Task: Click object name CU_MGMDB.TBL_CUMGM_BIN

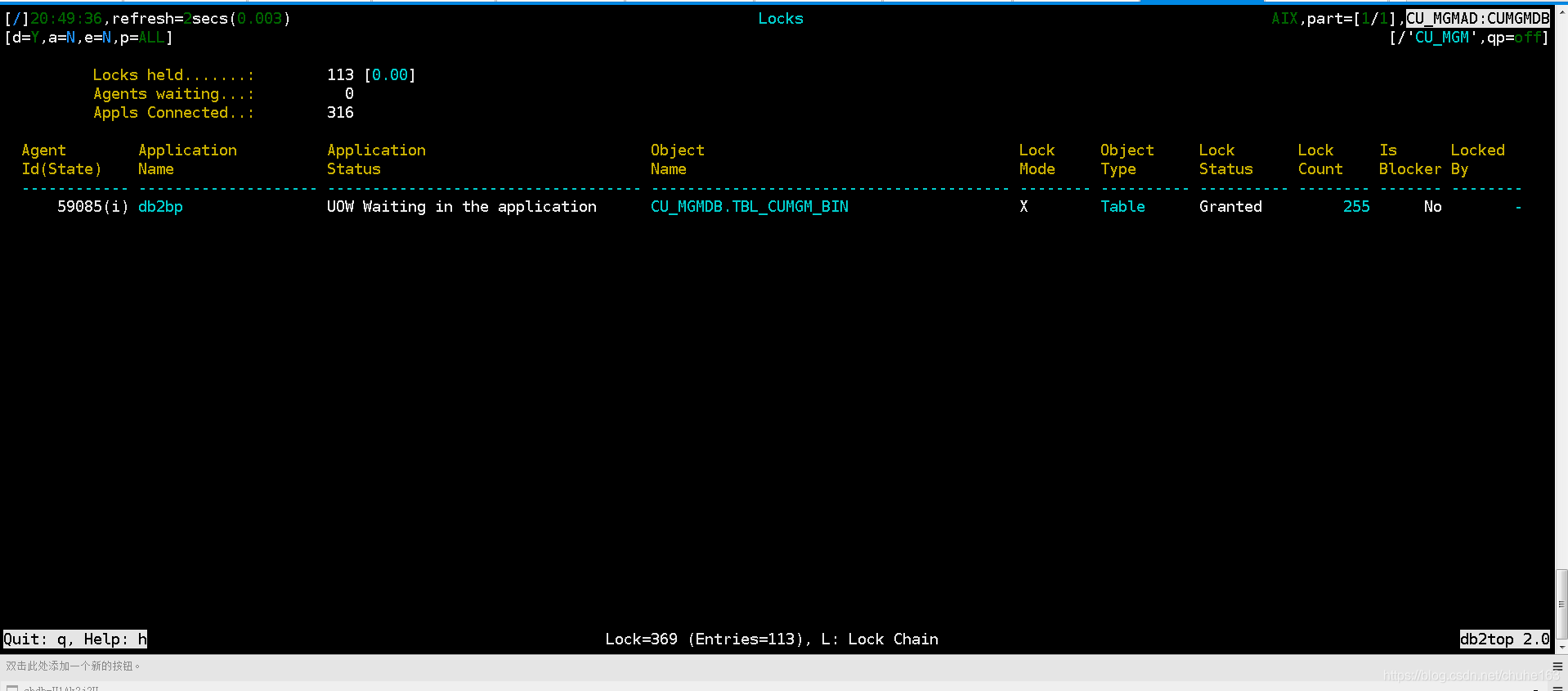Action: pos(749,207)
